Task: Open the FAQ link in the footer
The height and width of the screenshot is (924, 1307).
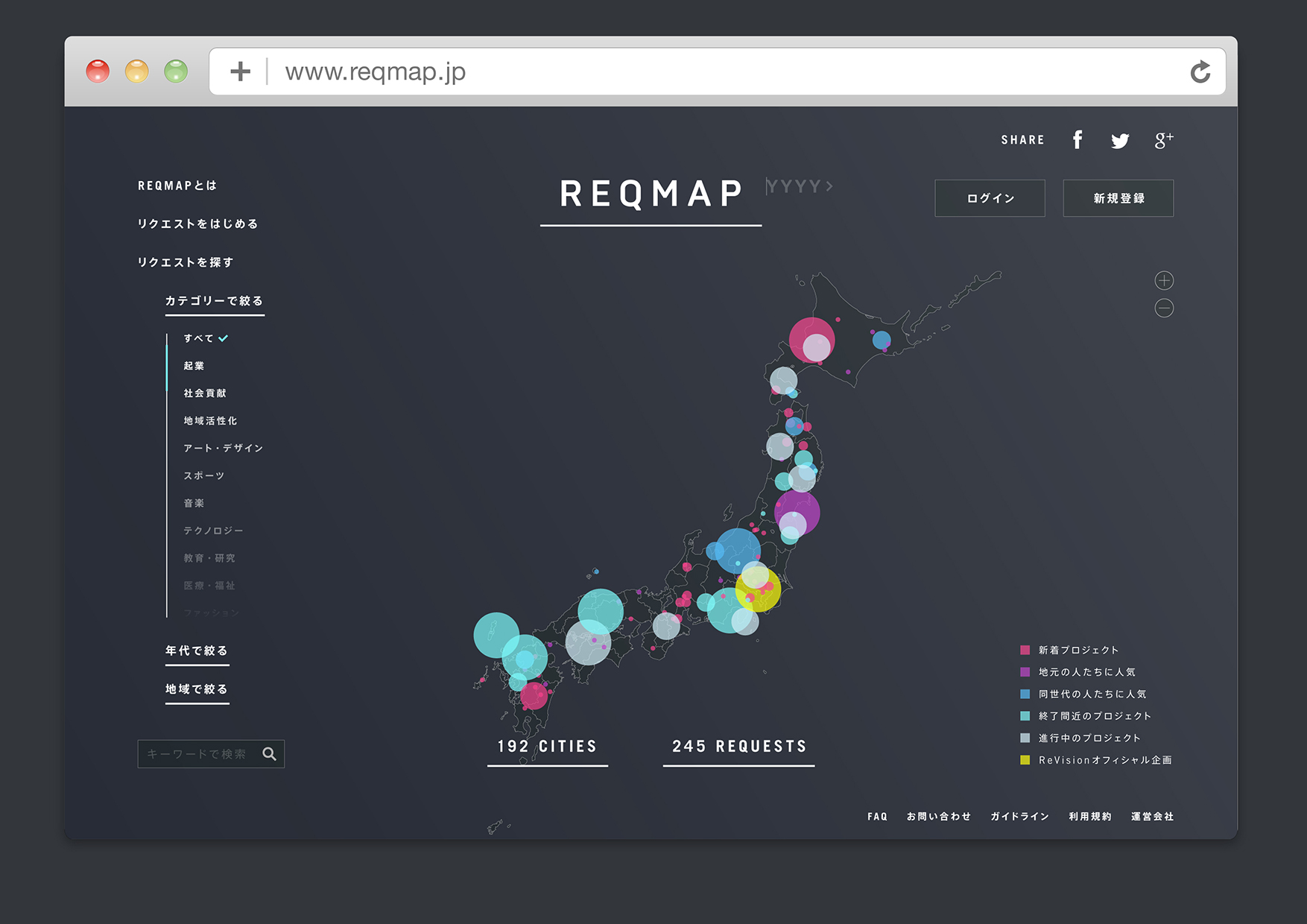Action: [x=877, y=816]
